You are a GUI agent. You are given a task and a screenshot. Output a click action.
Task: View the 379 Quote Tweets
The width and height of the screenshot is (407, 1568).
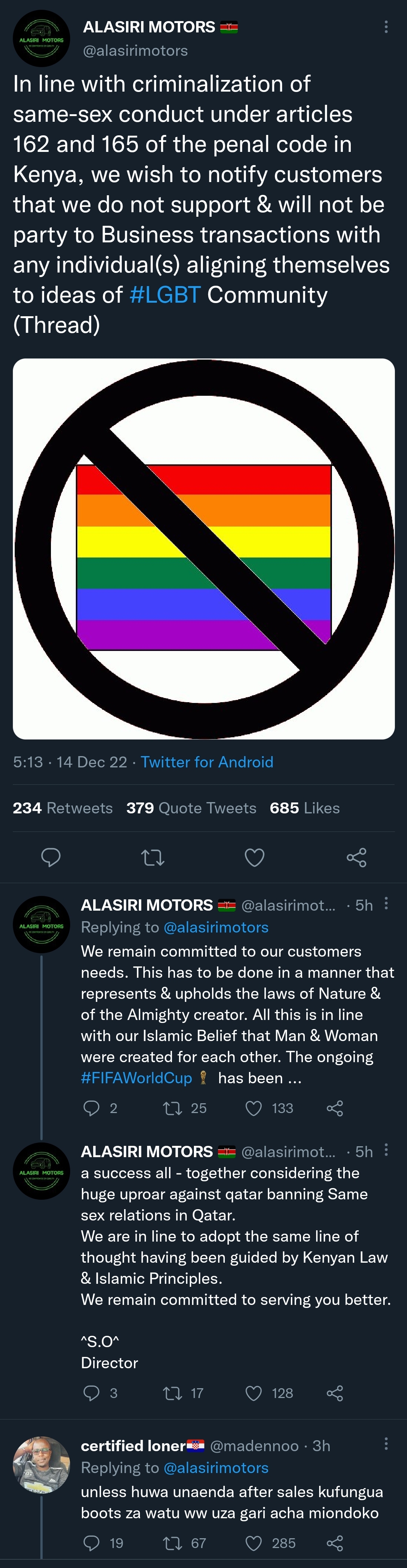pos(191,808)
